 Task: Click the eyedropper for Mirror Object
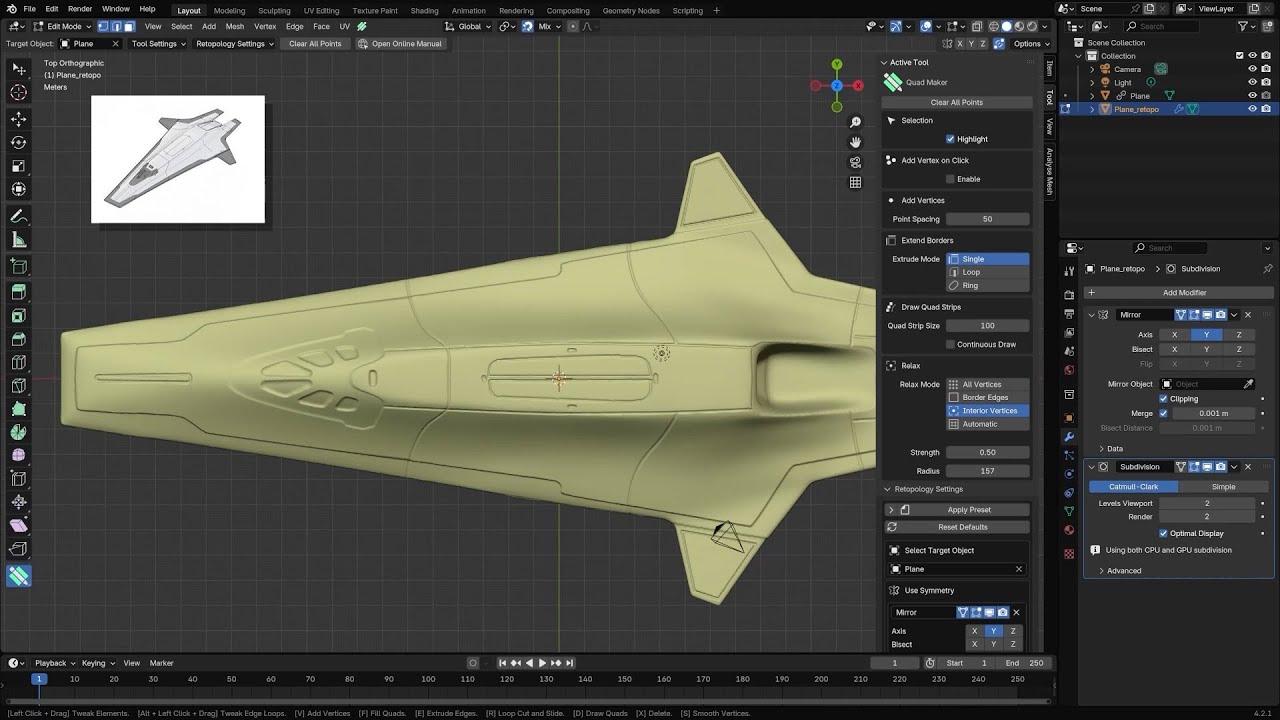[x=1248, y=384]
